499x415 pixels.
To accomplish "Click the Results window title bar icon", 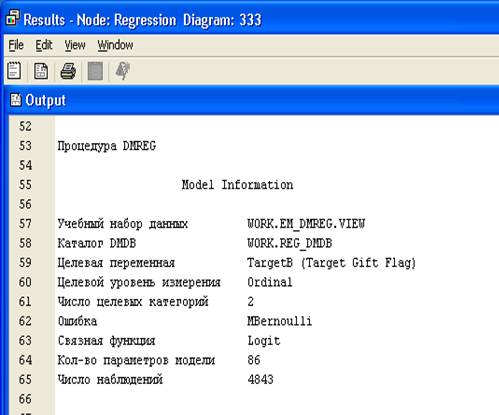I will [x=13, y=18].
